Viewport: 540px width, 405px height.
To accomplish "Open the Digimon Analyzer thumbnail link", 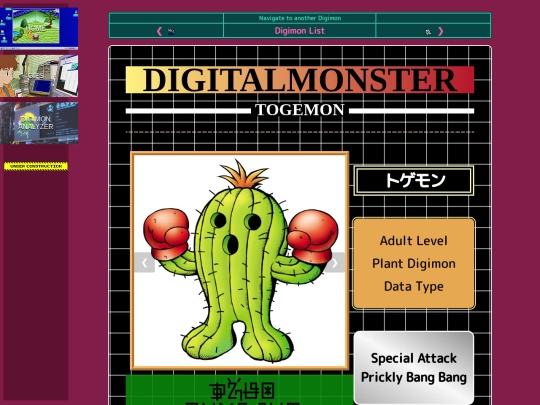I will (39, 123).
